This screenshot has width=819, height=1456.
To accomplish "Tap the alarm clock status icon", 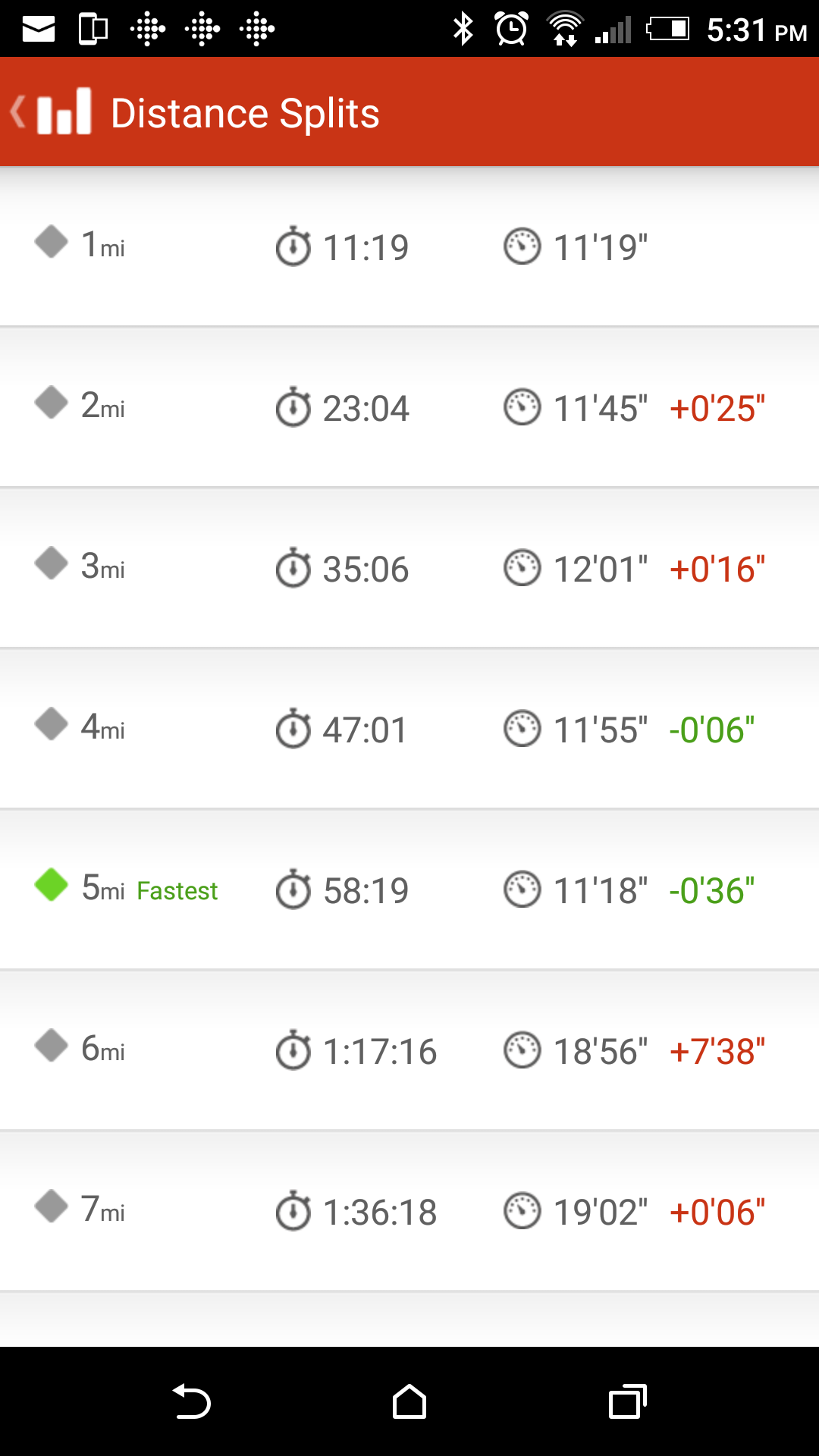I will point(512,29).
